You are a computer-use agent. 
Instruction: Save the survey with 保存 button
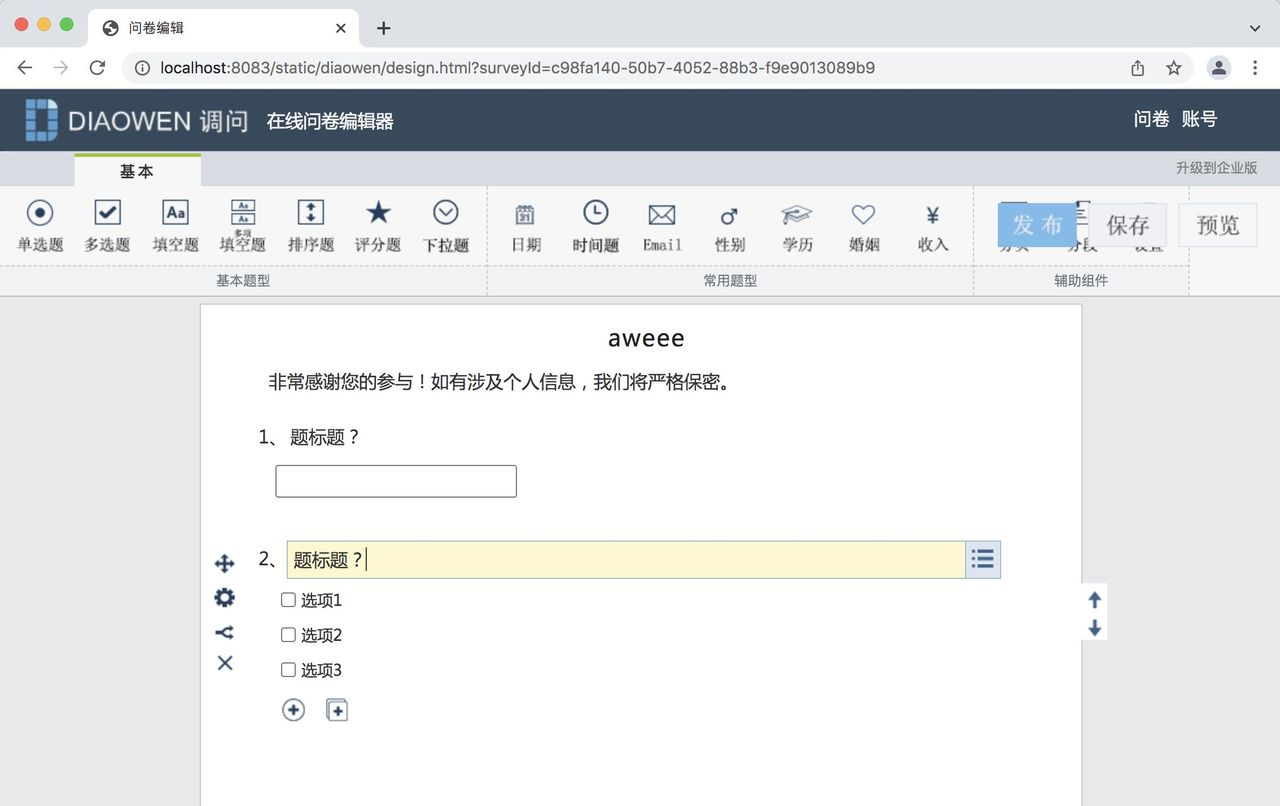point(1129,225)
